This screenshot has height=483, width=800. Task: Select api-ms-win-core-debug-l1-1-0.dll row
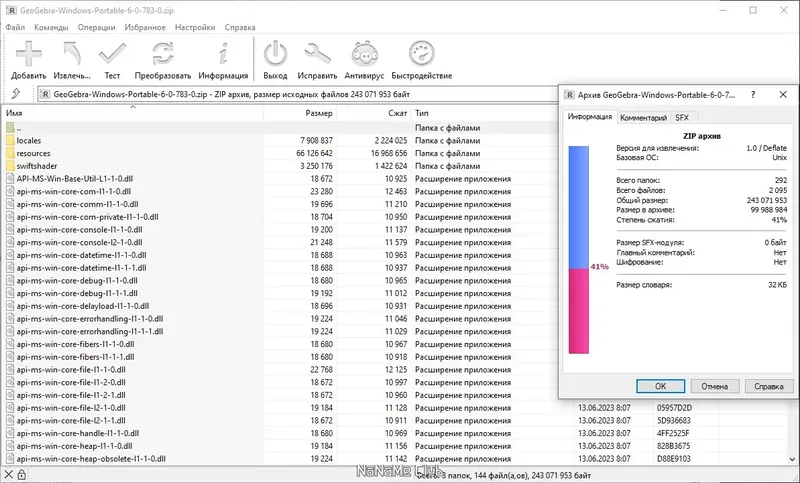[281, 281]
